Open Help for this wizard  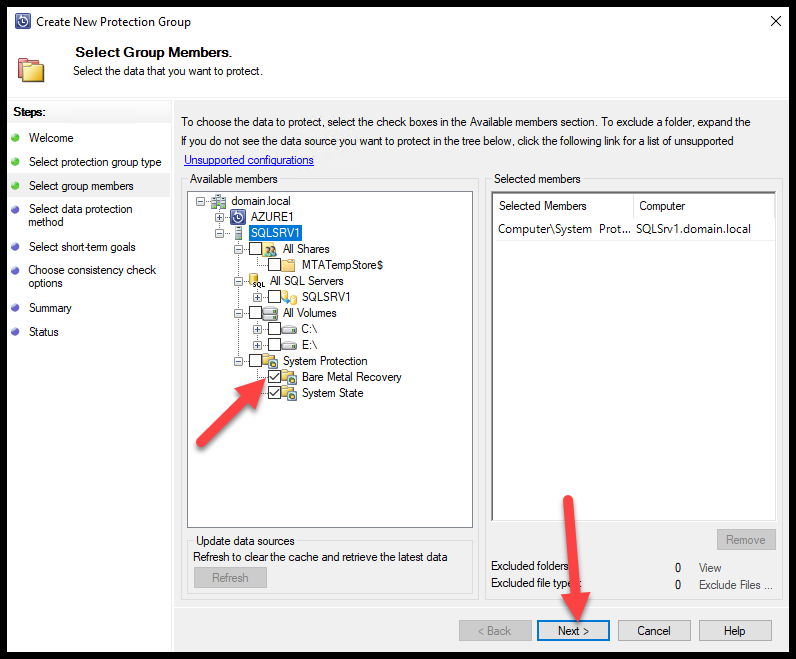click(x=735, y=631)
